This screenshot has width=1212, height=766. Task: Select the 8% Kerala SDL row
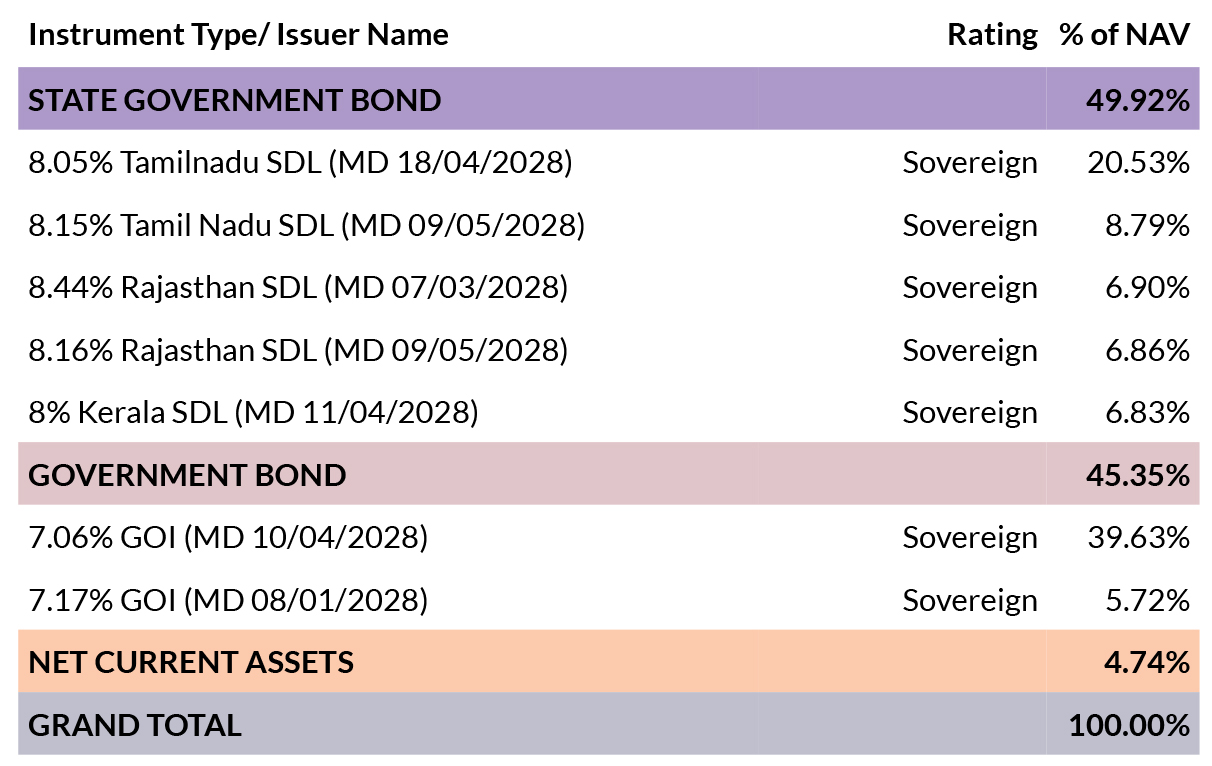pos(608,412)
